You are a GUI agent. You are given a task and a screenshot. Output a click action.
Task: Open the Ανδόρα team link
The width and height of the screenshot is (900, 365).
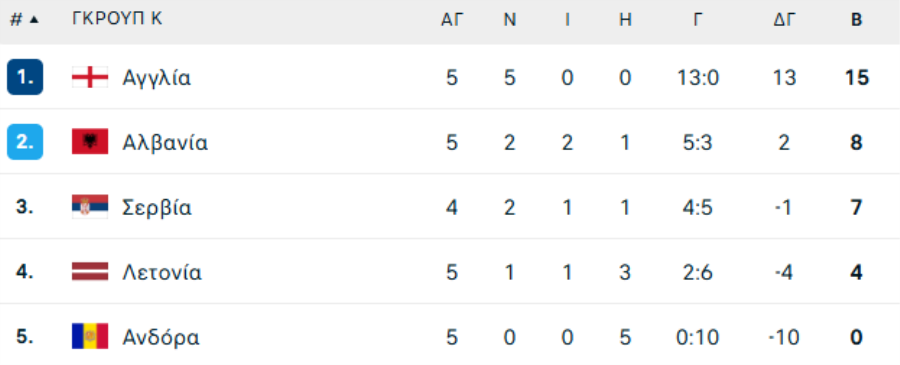pos(161,337)
